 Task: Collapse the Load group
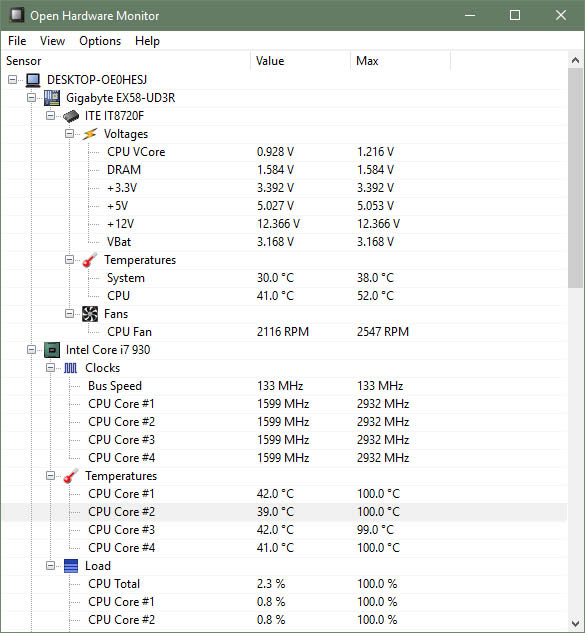coord(50,566)
